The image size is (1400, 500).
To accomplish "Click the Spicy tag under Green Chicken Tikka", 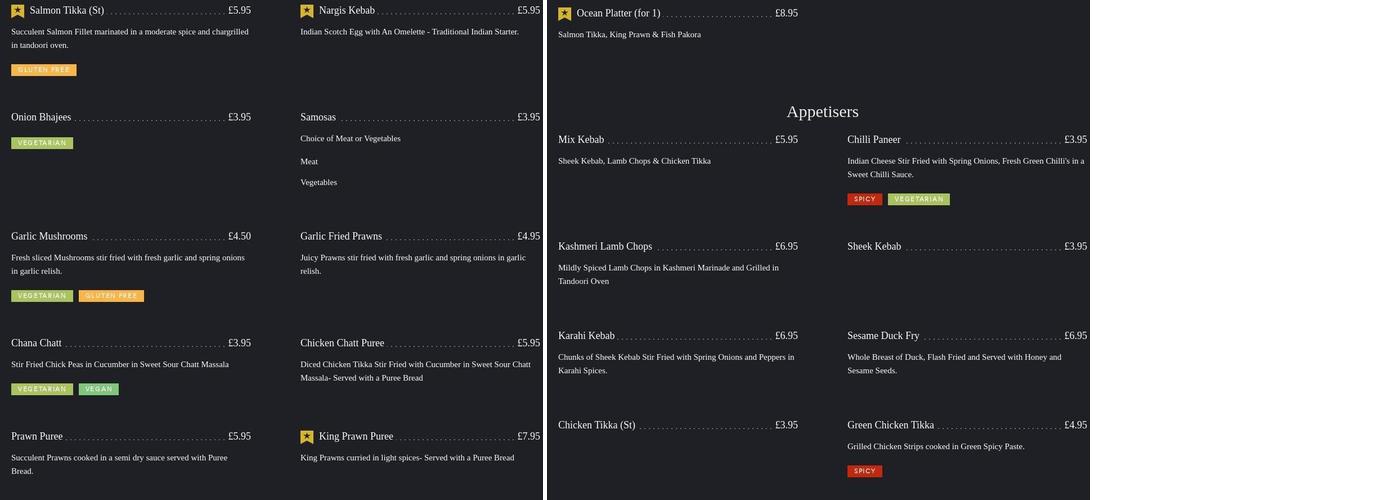I will click(865, 471).
